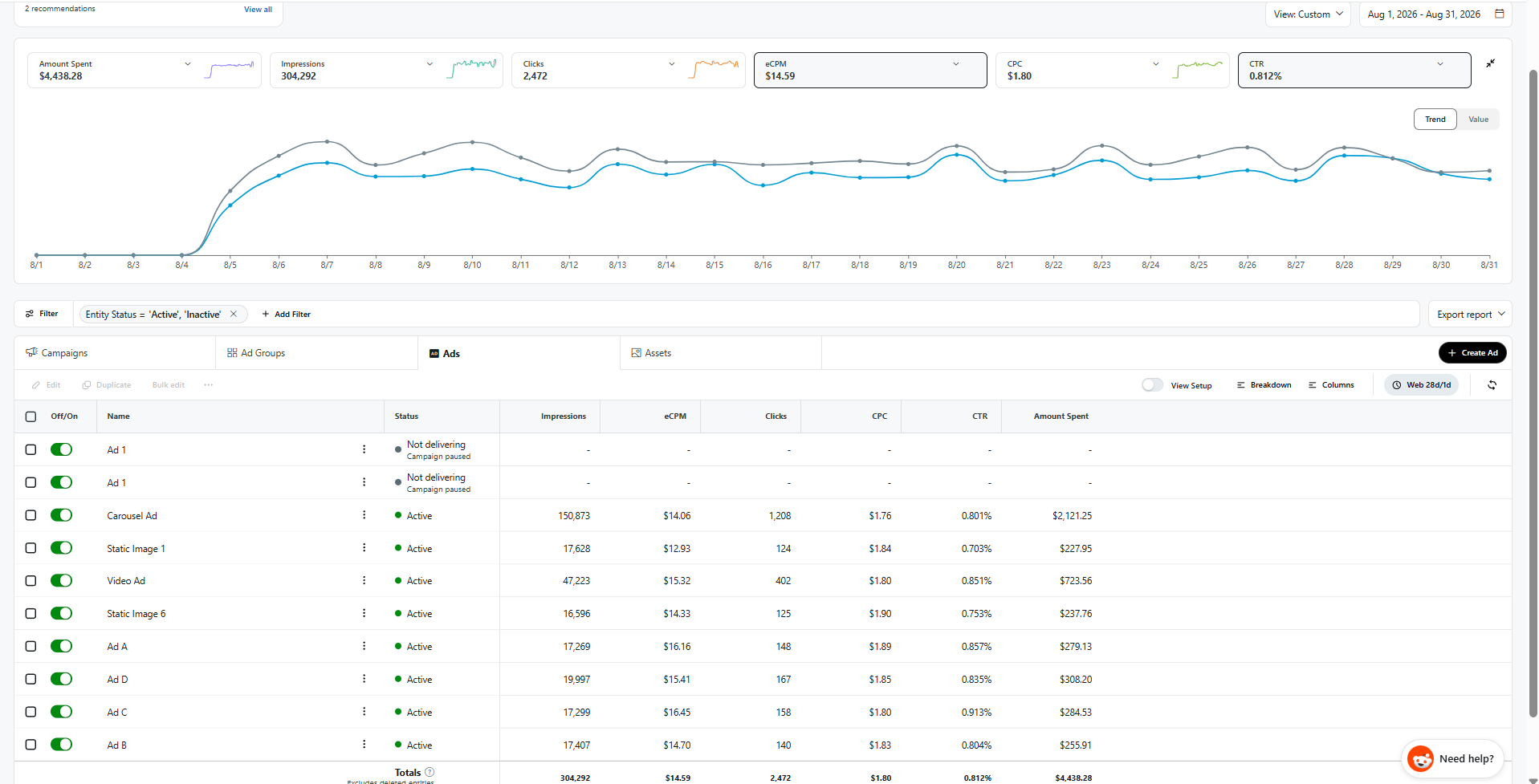
Task: Collapse the chart with the shrink icon
Action: point(1490,63)
